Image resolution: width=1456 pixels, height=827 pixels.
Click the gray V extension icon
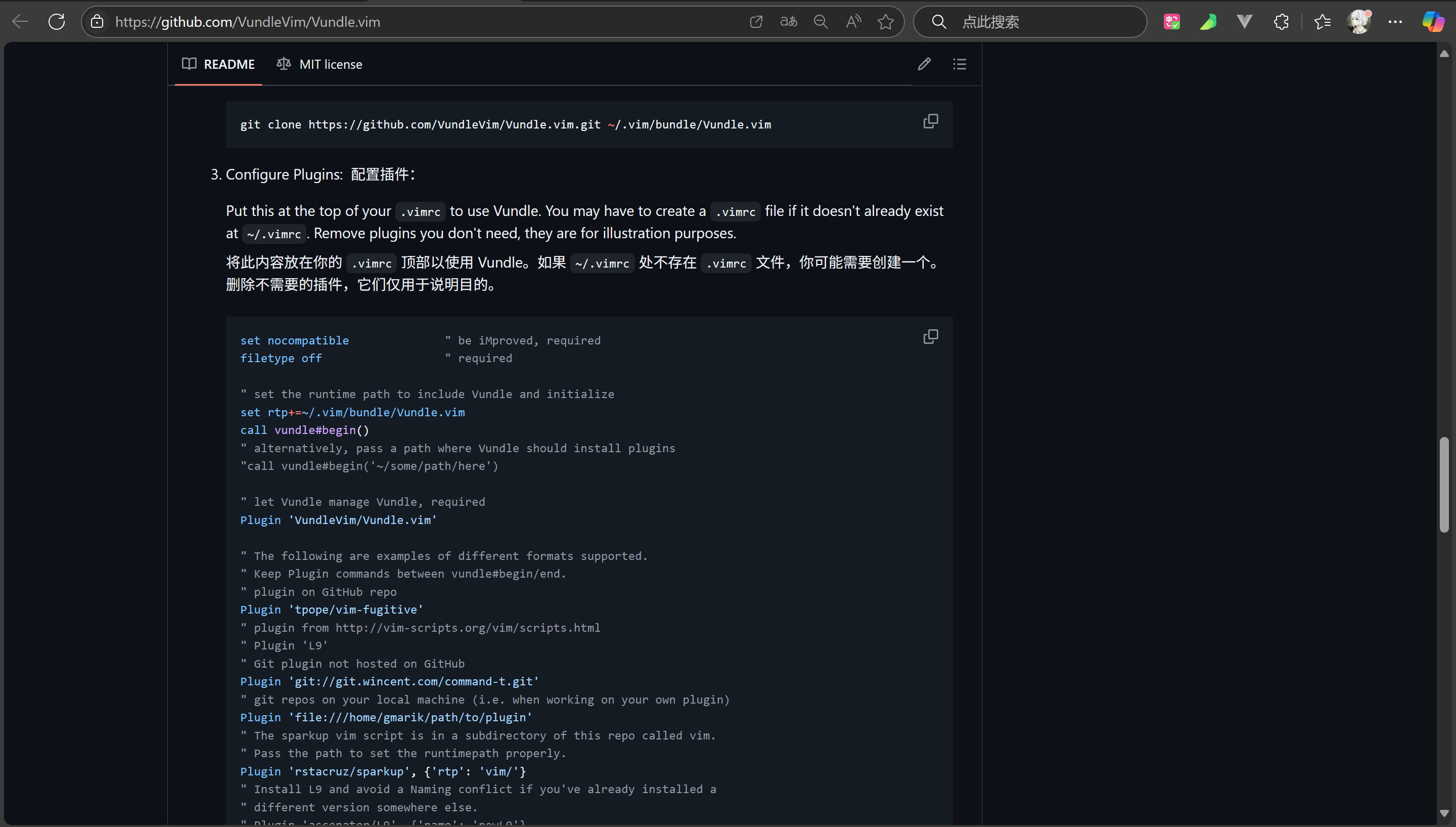tap(1244, 22)
